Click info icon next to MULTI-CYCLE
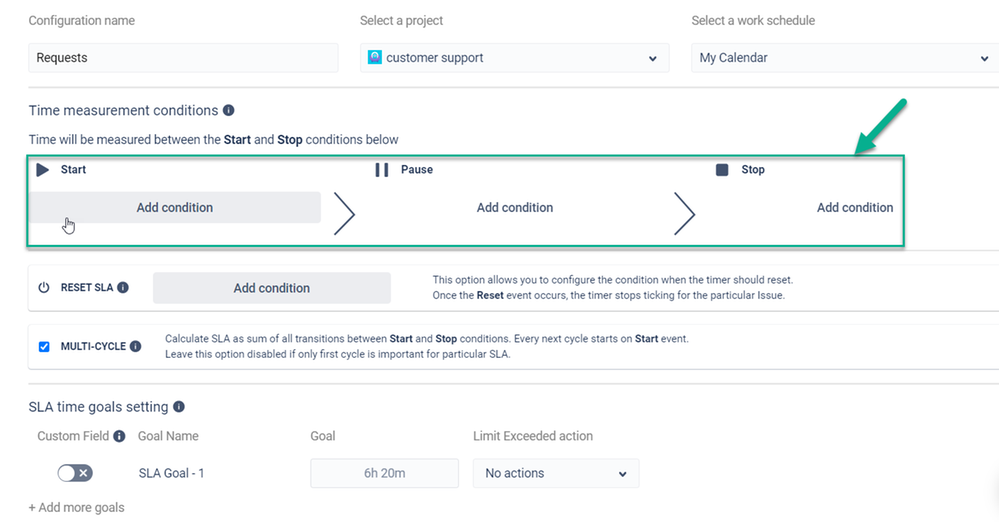This screenshot has height=522, width=999. [135, 347]
